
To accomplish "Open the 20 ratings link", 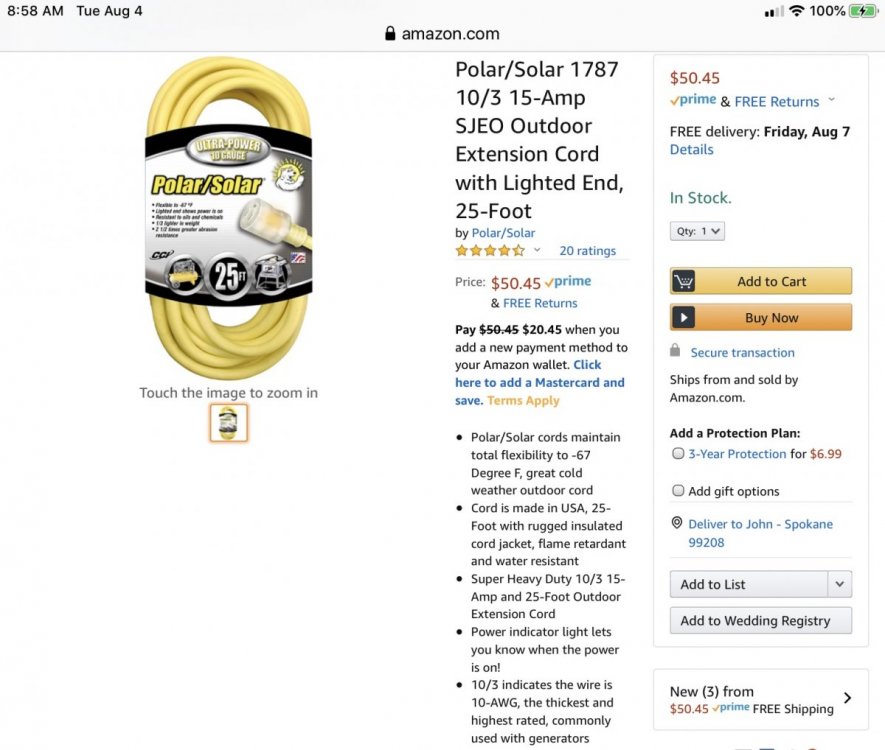I will [x=588, y=251].
